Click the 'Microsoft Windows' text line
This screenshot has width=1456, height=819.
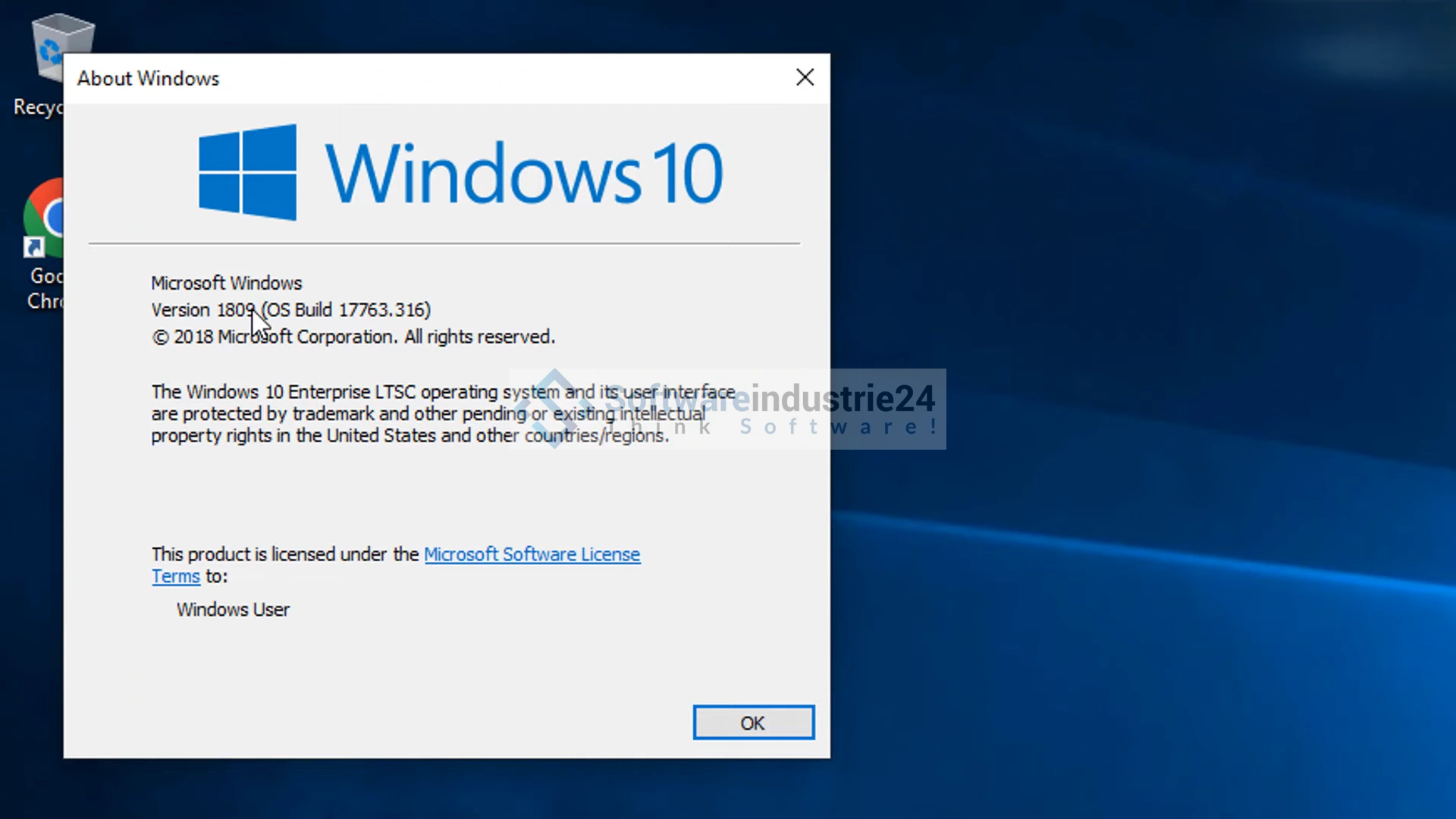pyautogui.click(x=226, y=283)
